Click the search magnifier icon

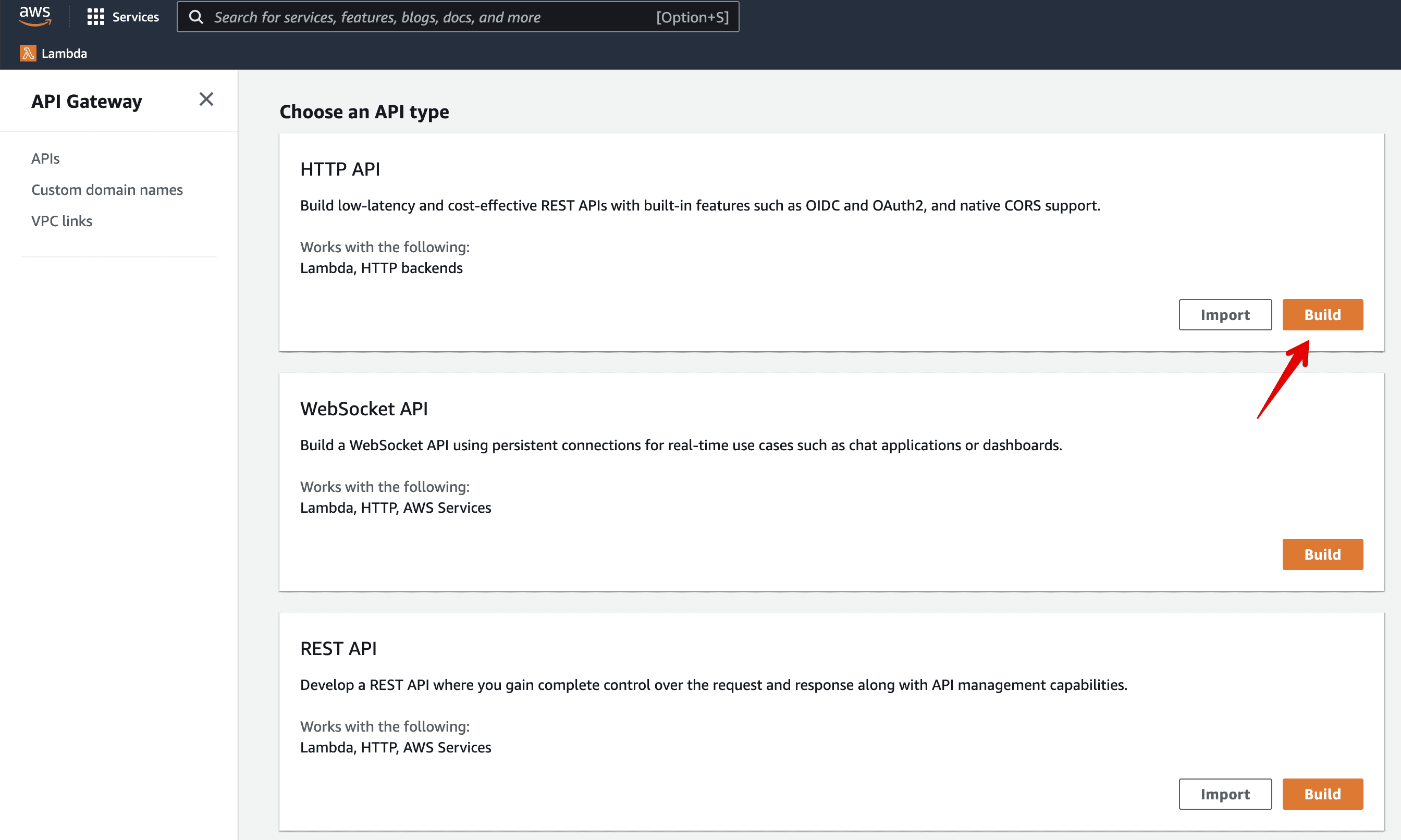[196, 17]
